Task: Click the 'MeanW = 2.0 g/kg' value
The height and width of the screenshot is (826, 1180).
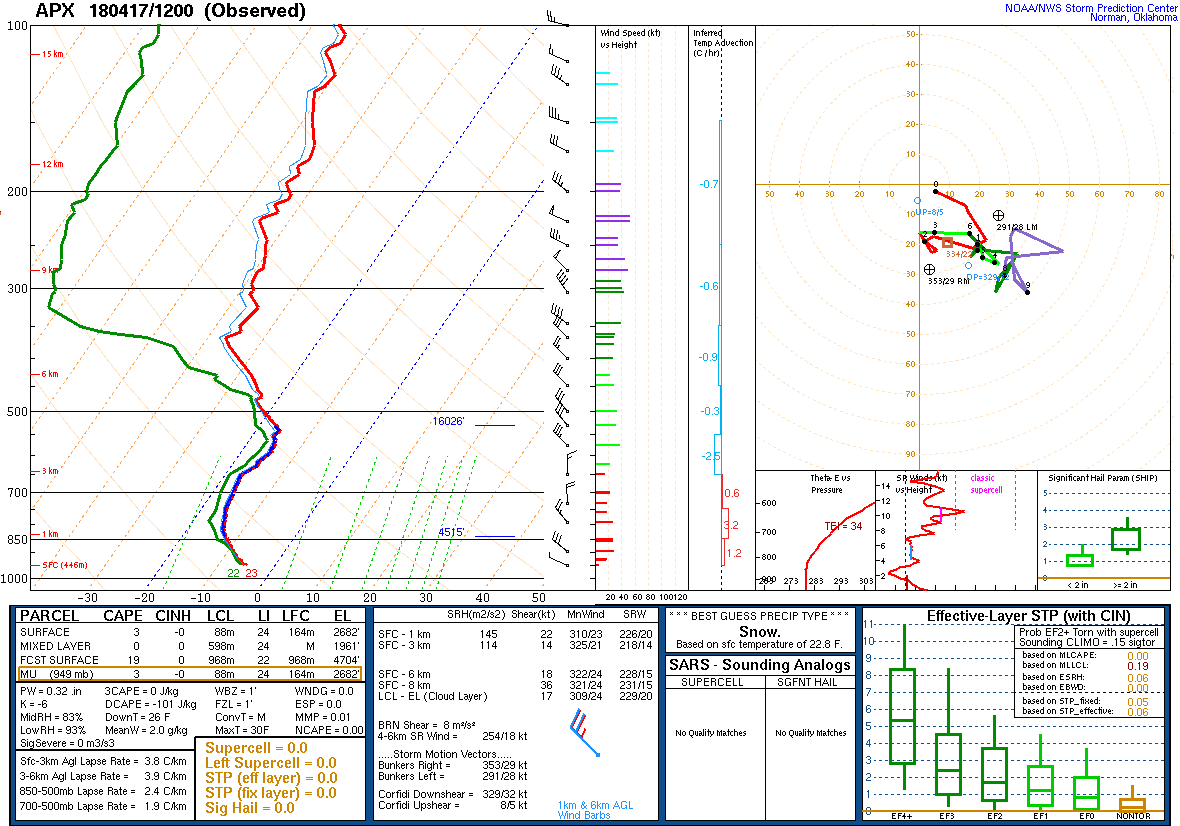Action: (146, 730)
